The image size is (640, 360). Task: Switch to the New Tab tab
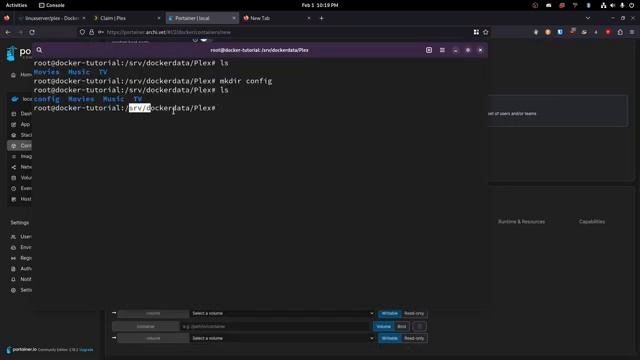(x=277, y=18)
